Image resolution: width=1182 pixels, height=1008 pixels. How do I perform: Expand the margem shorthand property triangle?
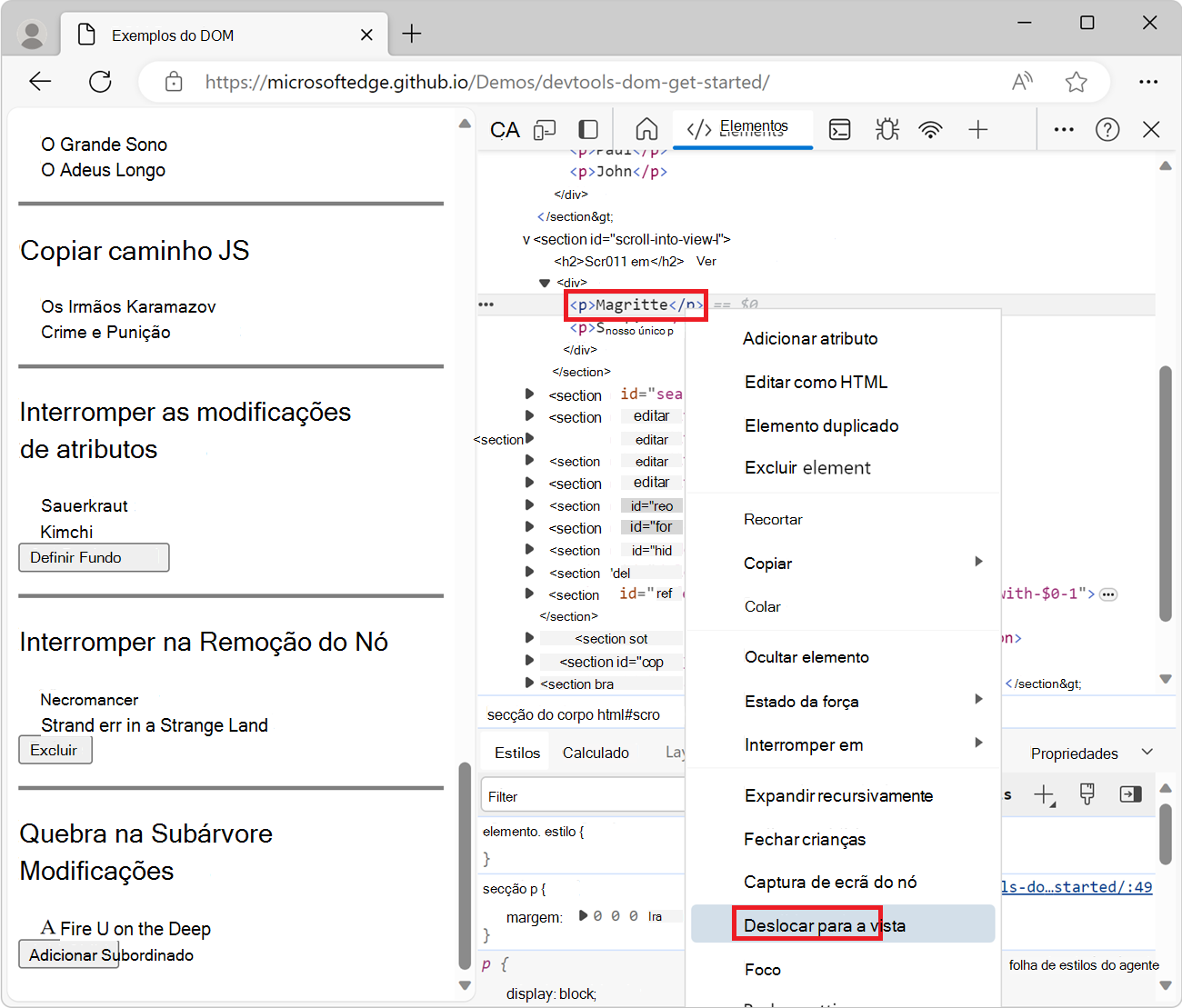[583, 915]
